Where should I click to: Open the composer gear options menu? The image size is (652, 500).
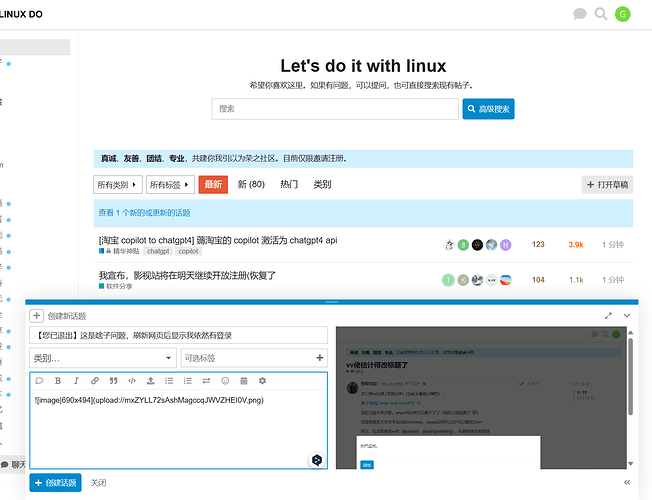point(262,381)
